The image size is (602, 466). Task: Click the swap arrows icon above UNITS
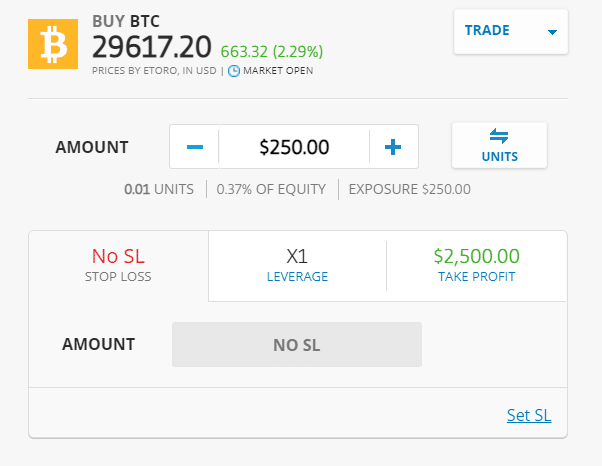(499, 136)
